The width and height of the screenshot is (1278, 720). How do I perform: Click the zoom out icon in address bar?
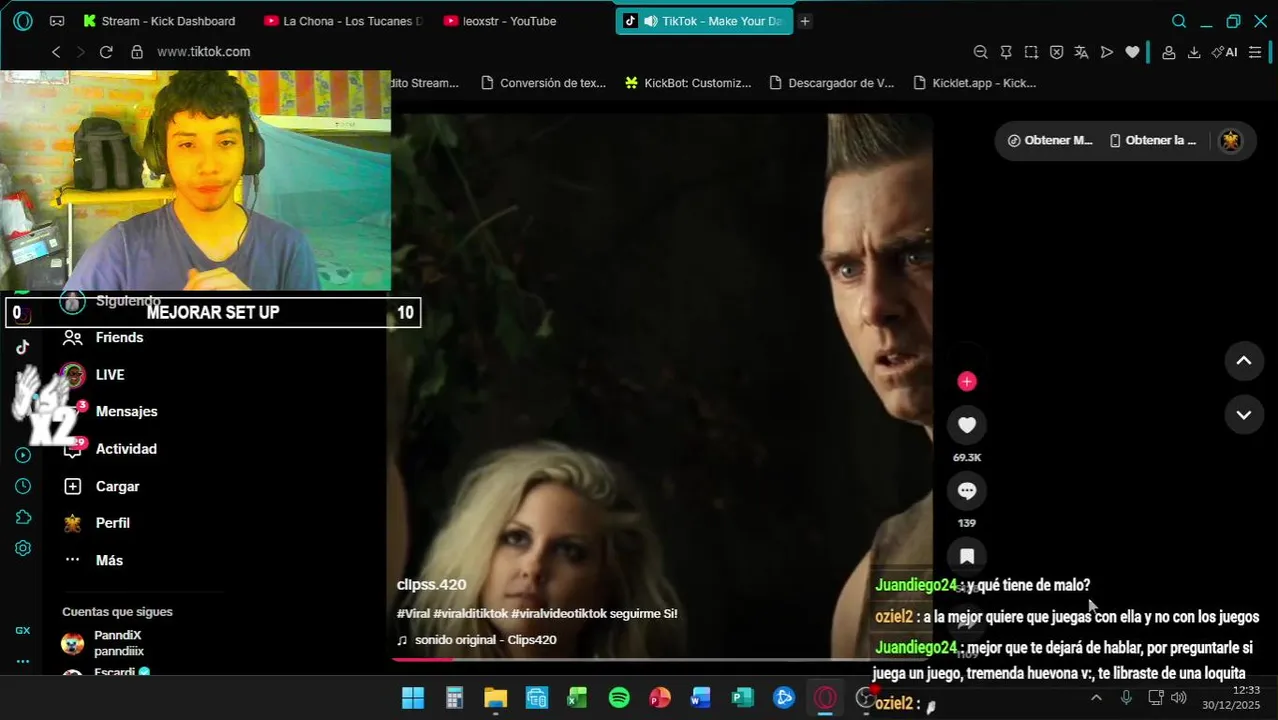point(981,52)
